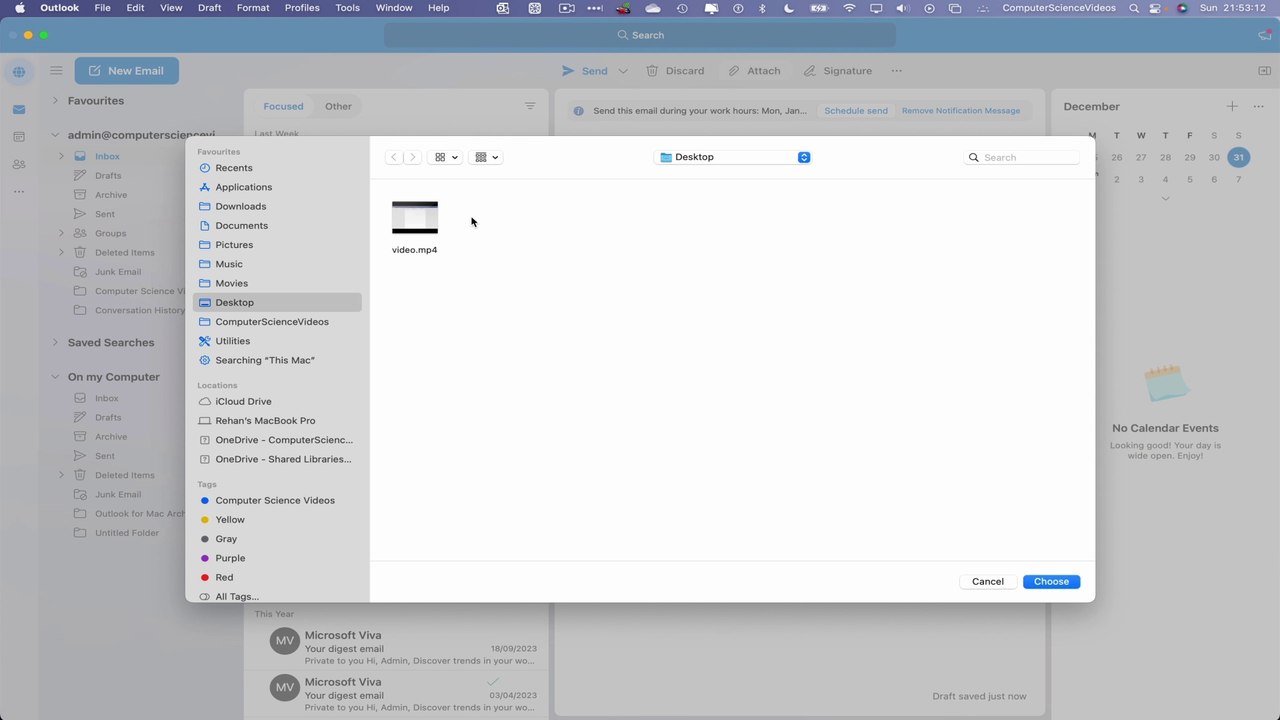Image resolution: width=1280 pixels, height=720 pixels.
Task: Expand the Favourites section
Action: 56,101
